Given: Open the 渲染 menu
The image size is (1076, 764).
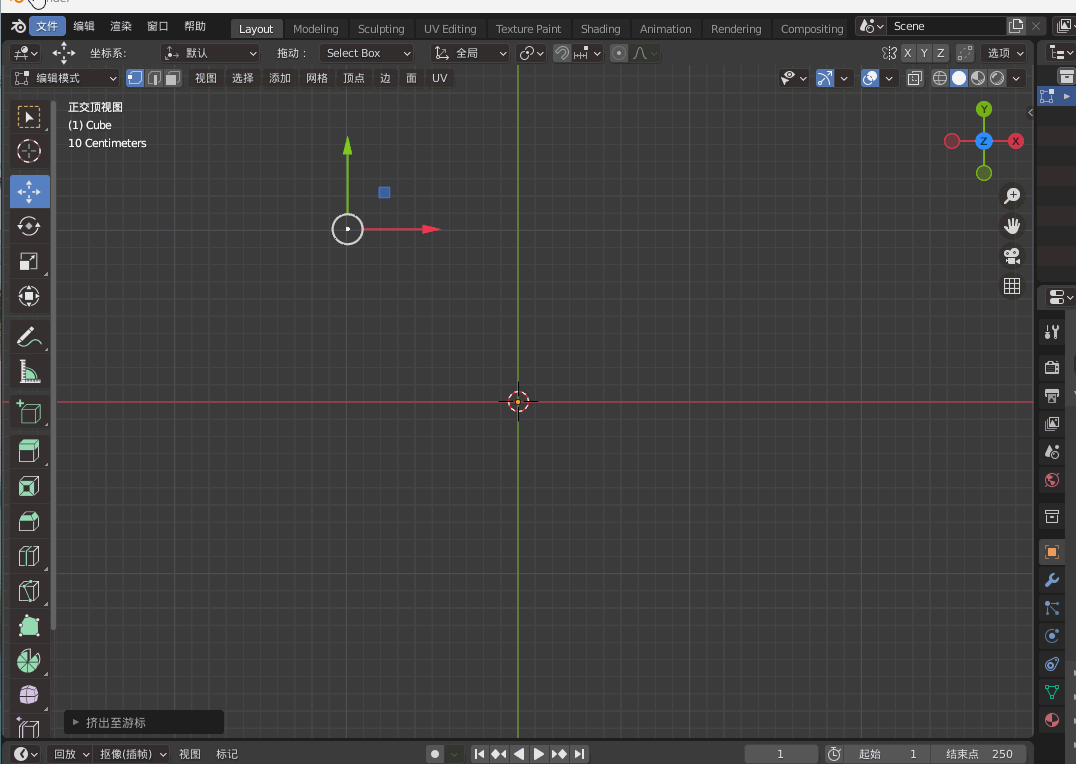Looking at the screenshot, I should pyautogui.click(x=121, y=26).
